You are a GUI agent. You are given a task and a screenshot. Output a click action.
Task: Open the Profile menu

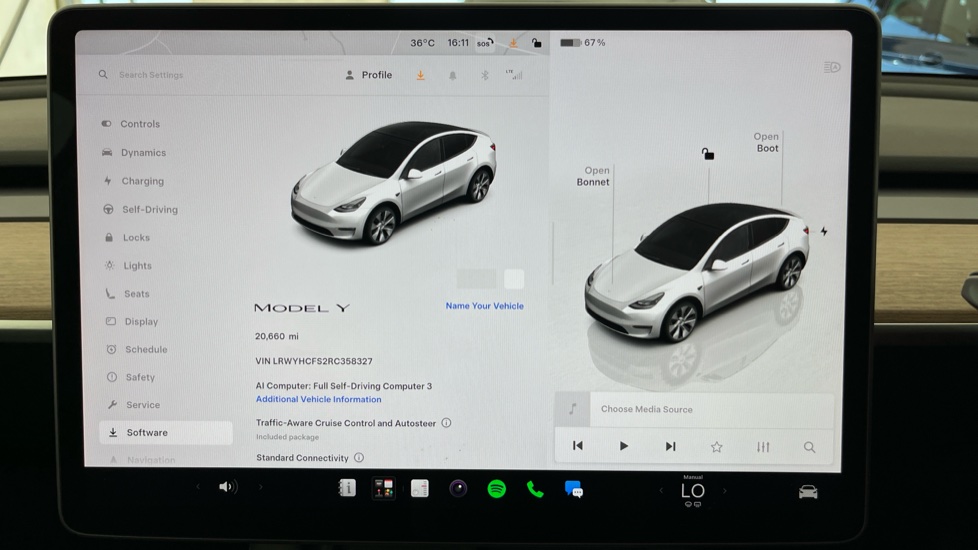(x=369, y=75)
